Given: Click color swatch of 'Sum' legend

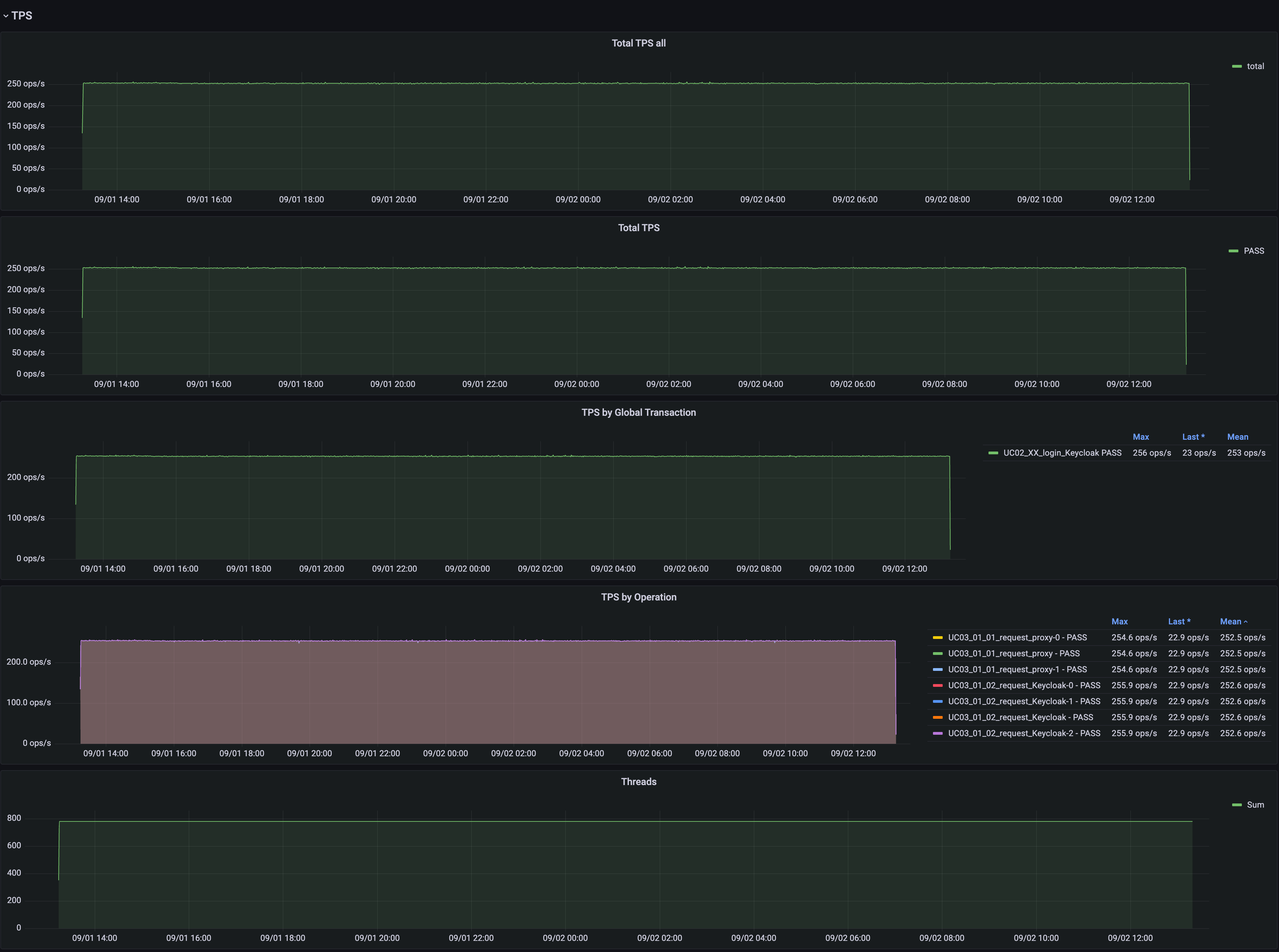Looking at the screenshot, I should click(1236, 804).
